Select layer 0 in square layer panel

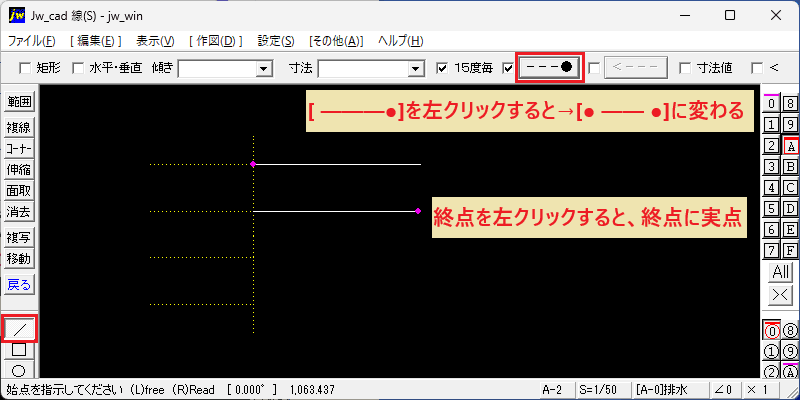[x=771, y=104]
